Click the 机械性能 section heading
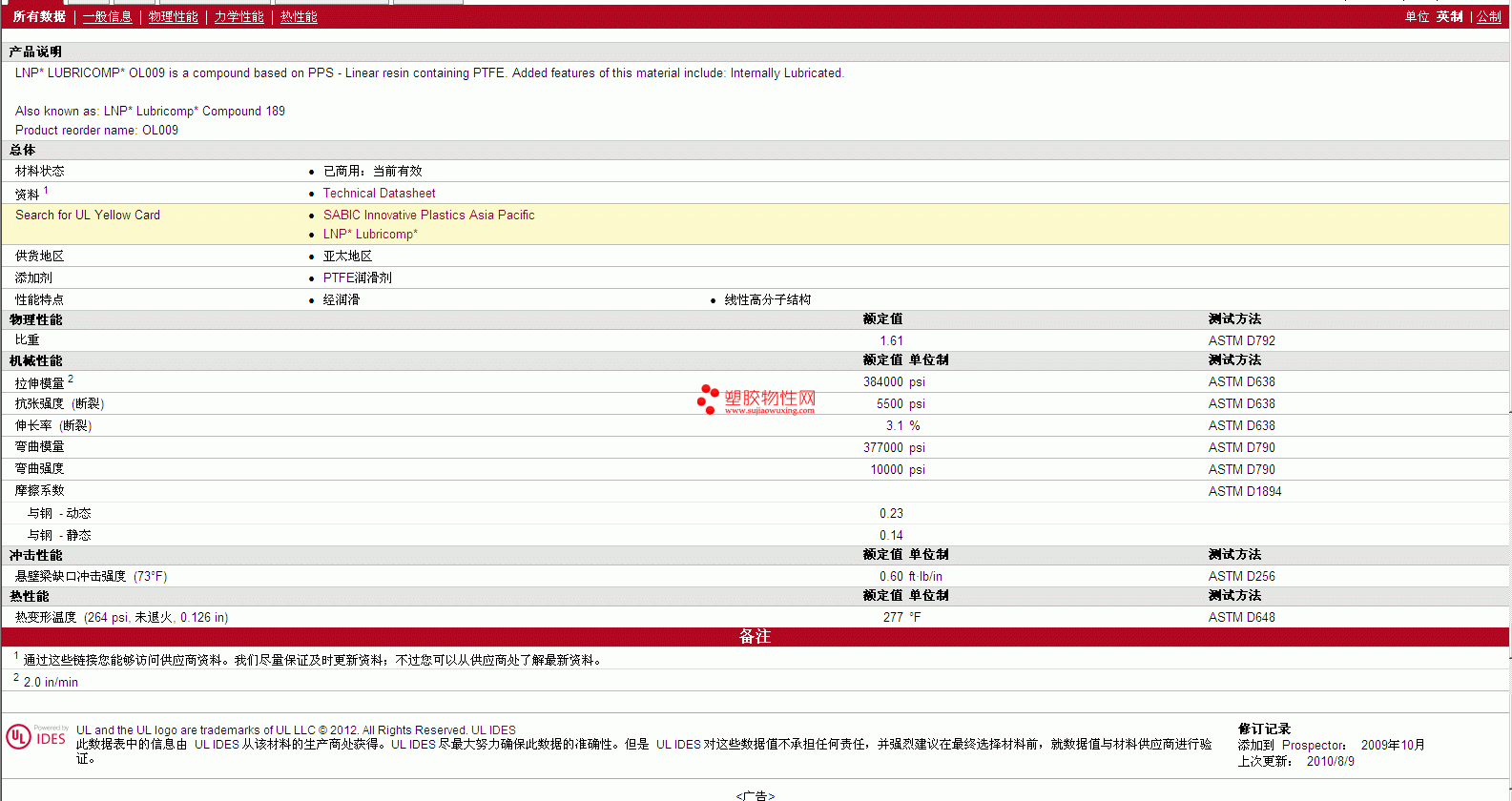 [x=36, y=360]
